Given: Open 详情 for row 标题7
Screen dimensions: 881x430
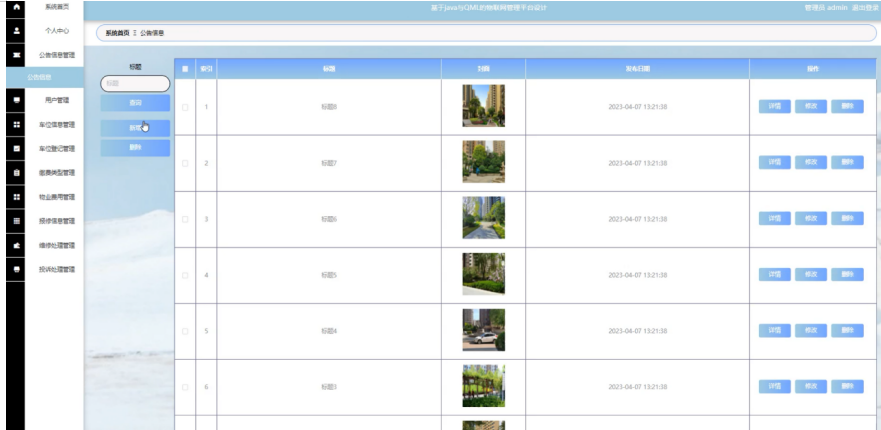Looking at the screenshot, I should [775, 162].
